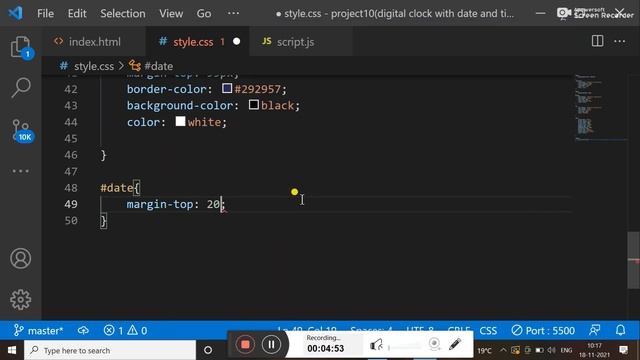Click the master branch status item

(38, 330)
